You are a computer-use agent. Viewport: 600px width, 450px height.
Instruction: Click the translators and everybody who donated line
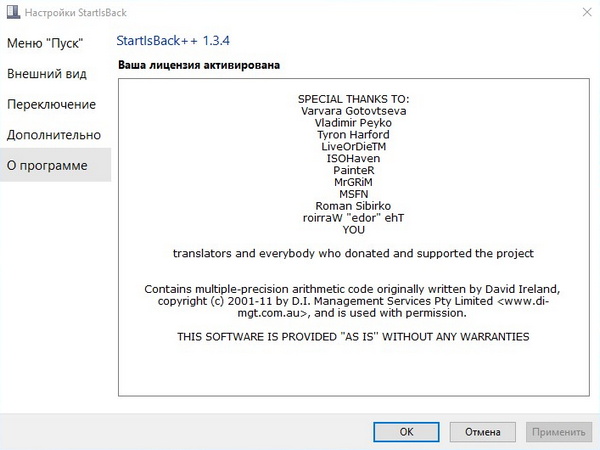(x=353, y=253)
